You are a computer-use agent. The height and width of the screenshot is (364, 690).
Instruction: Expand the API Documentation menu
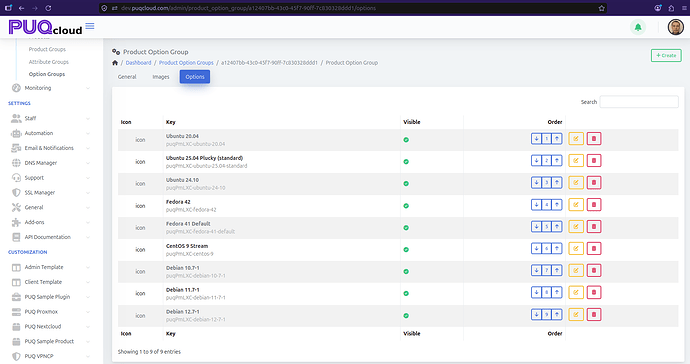click(51, 237)
